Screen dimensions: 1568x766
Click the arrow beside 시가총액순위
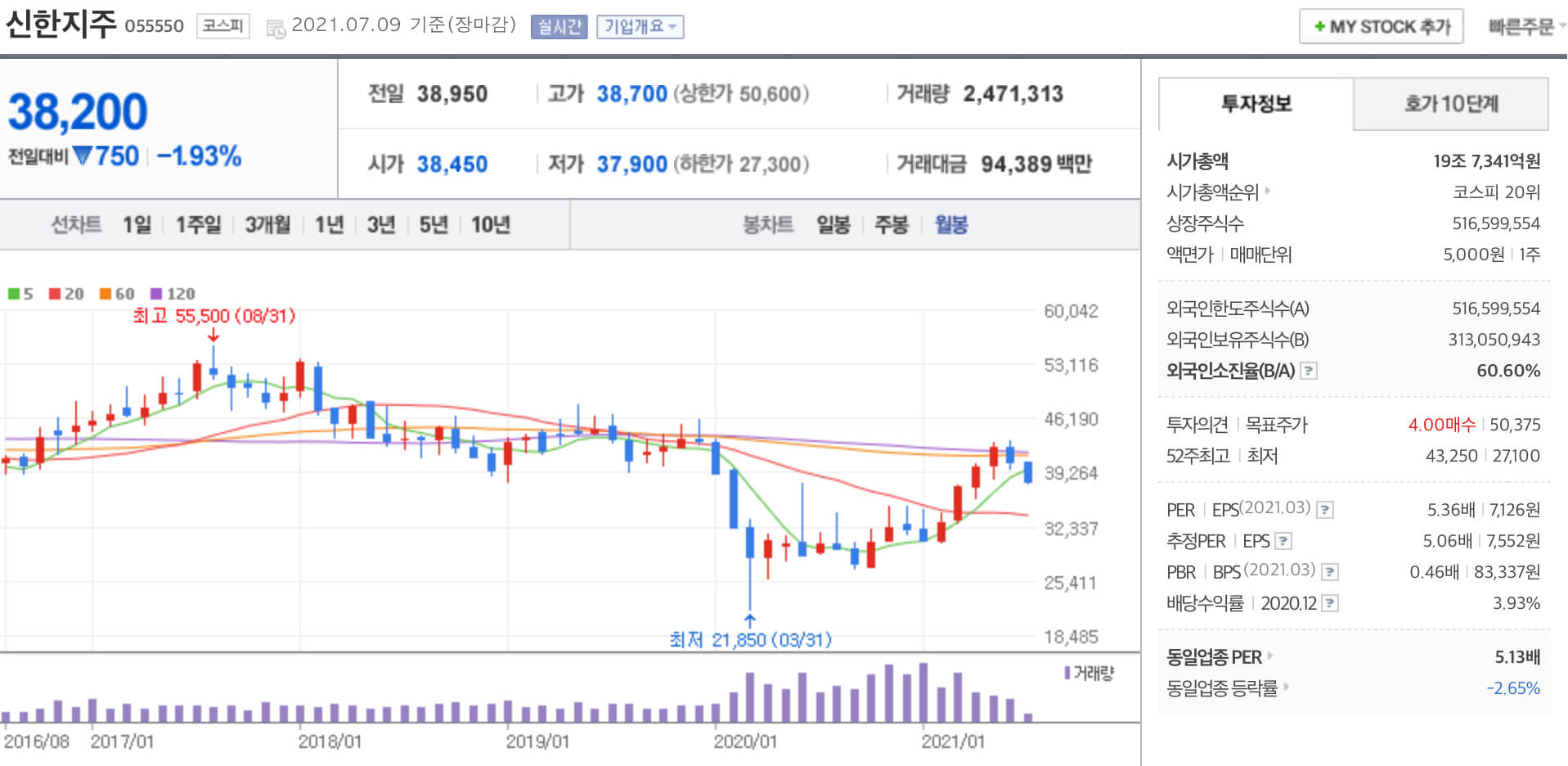point(1268,191)
